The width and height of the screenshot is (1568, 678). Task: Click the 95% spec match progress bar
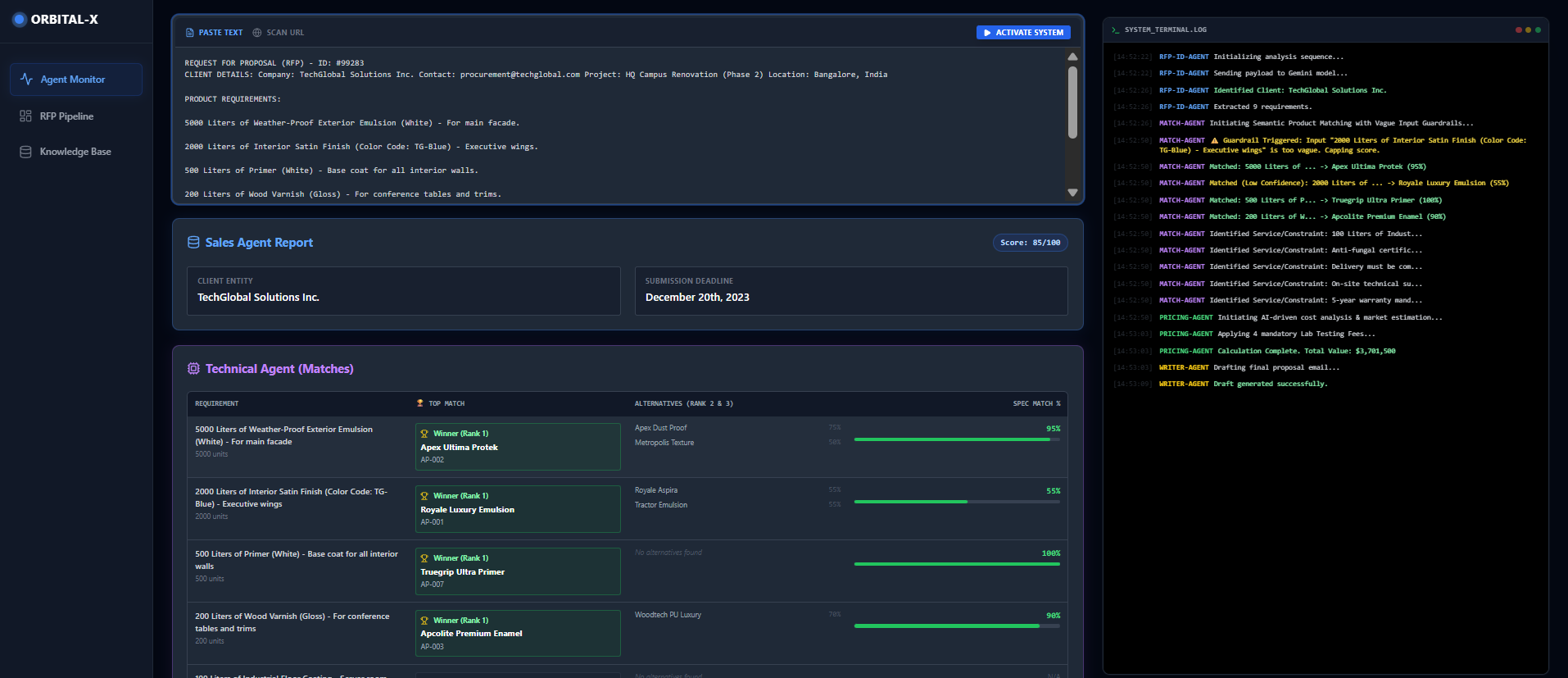click(x=957, y=439)
